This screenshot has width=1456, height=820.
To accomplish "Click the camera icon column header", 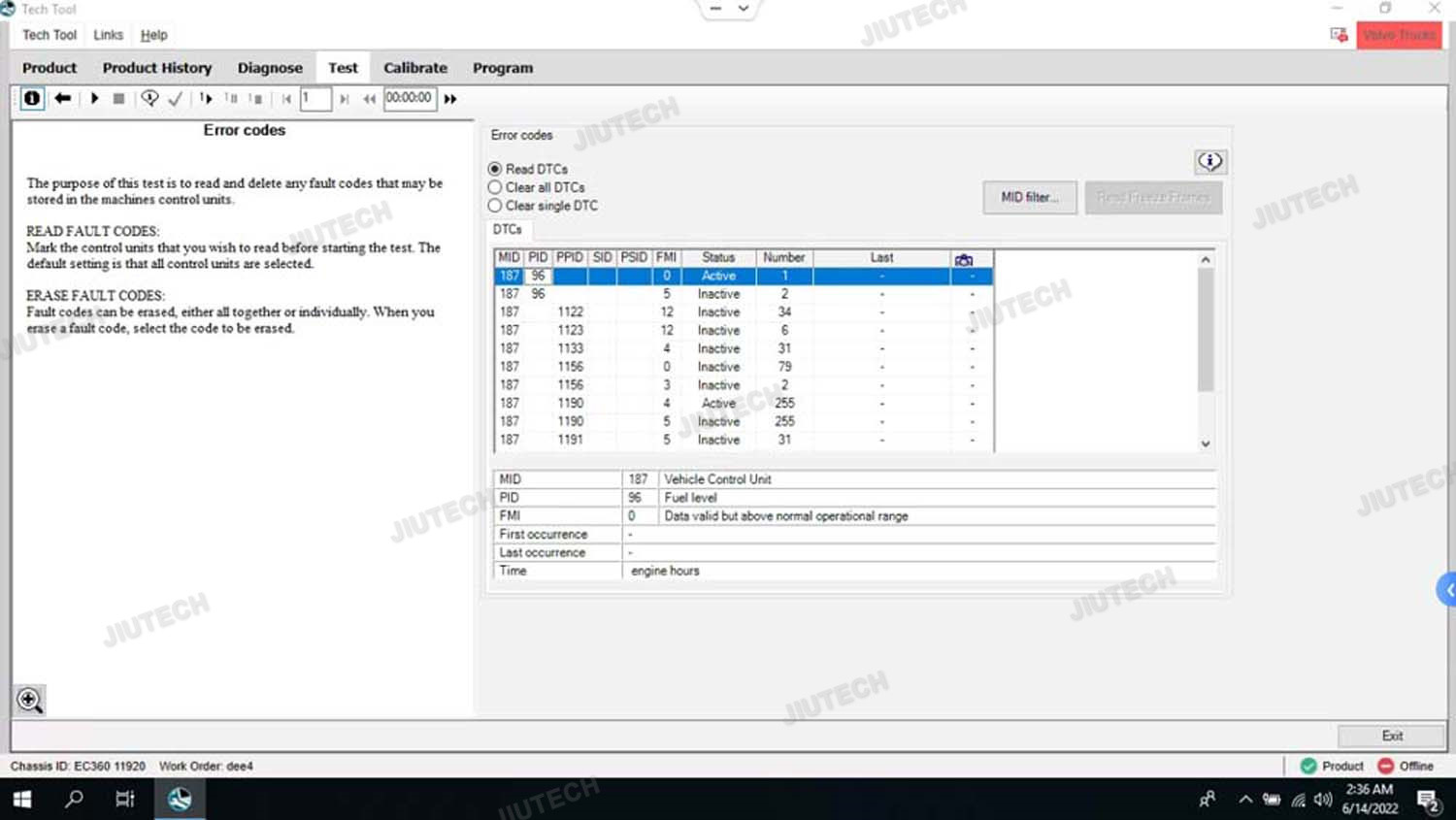I will pos(963,259).
